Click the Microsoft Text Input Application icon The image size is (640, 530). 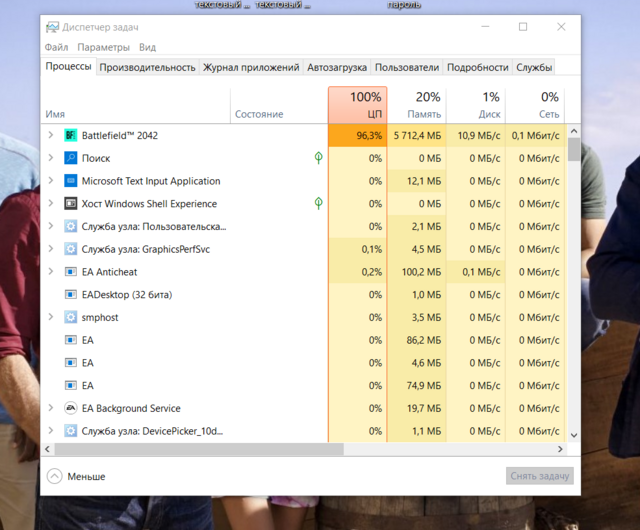click(71, 181)
